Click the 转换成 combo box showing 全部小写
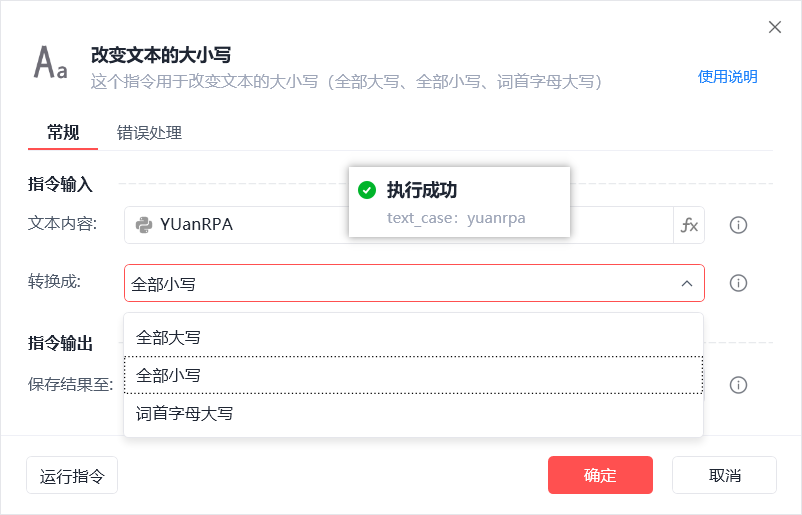The width and height of the screenshot is (802, 515). pos(414,283)
